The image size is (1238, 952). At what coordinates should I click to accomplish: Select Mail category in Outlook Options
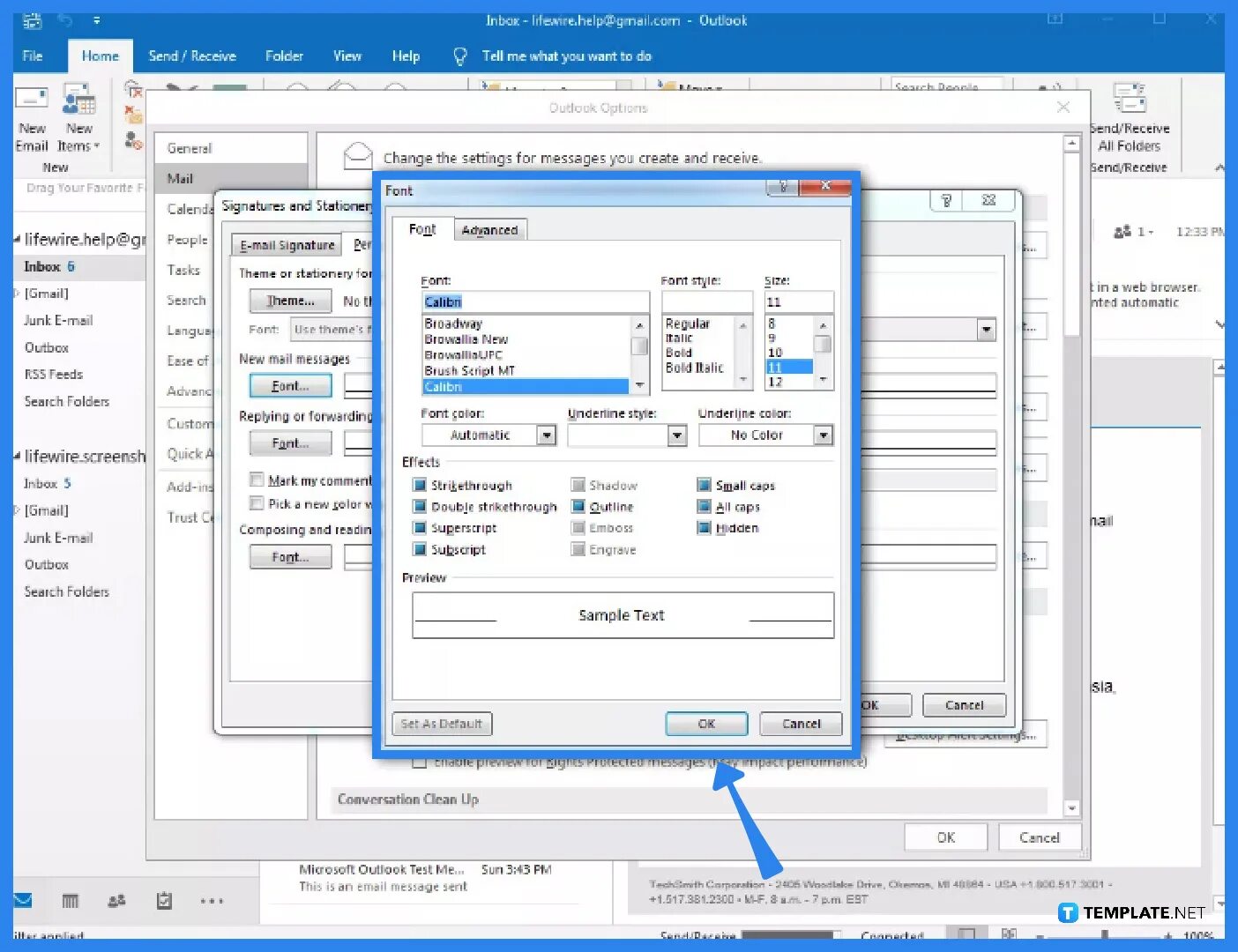231,178
